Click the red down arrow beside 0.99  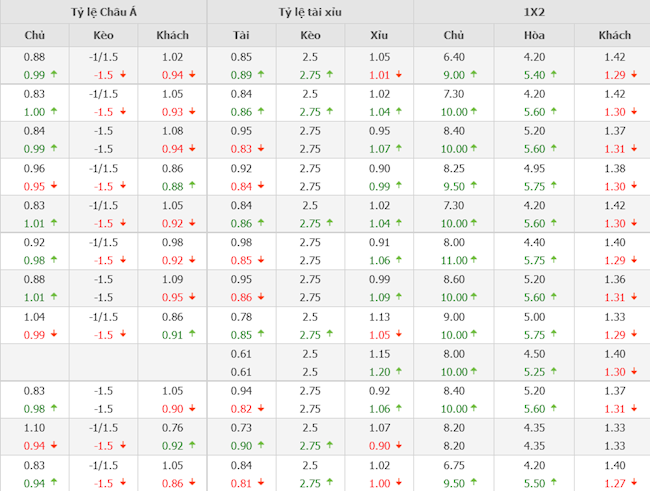[x=53, y=334]
